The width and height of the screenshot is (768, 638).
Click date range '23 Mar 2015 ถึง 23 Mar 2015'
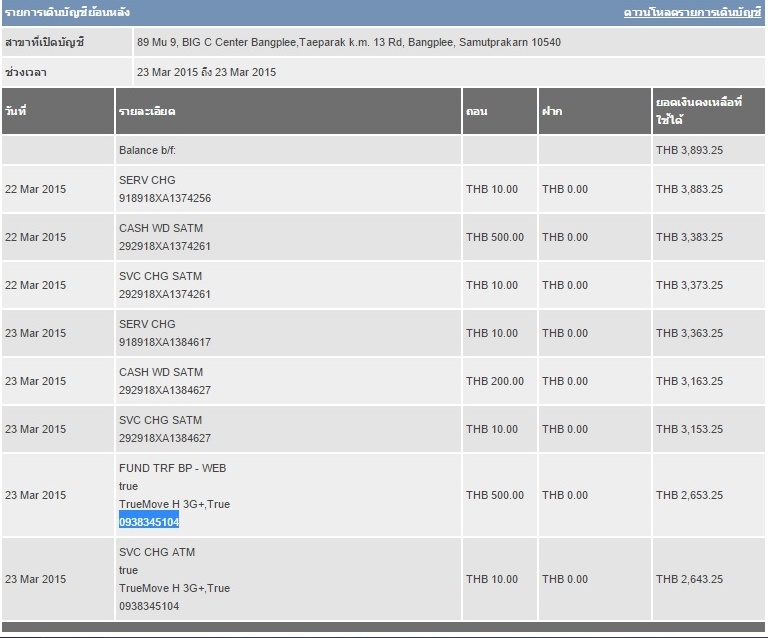click(206, 72)
